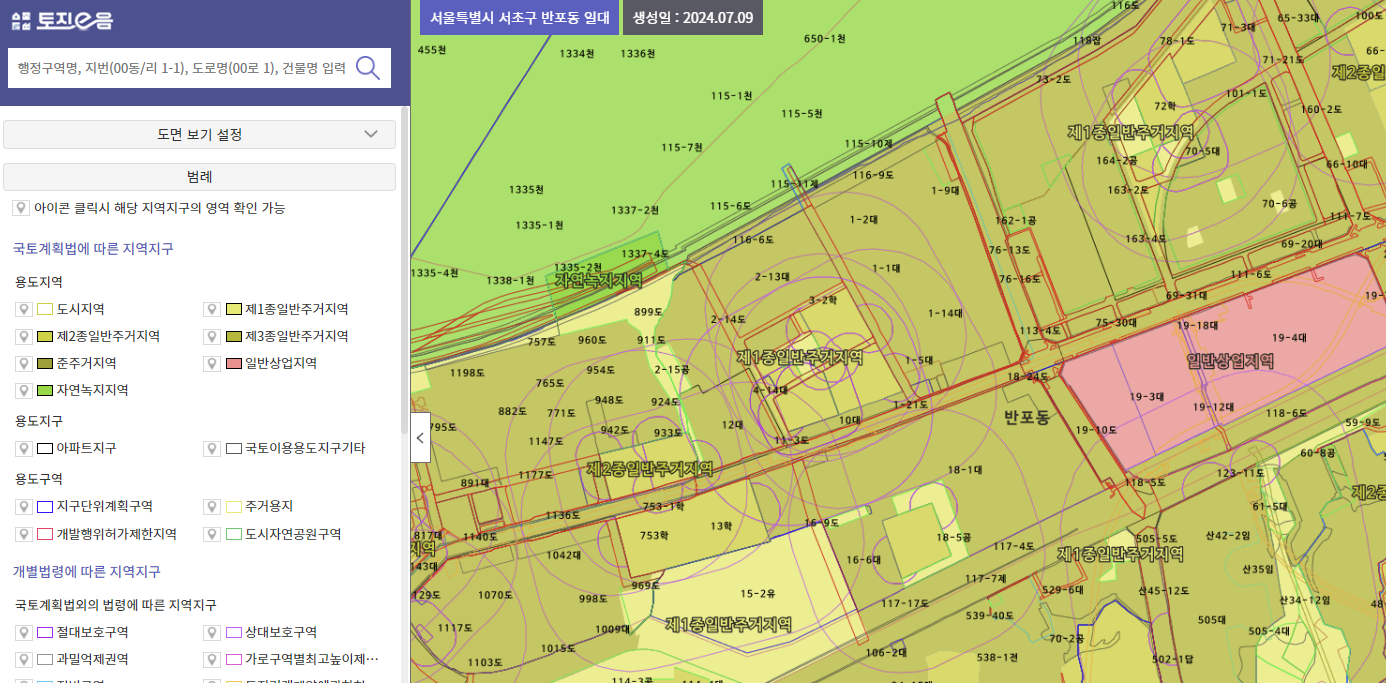The image size is (1386, 683).
Task: Click the pin icon beside the 아이콘 클릭시 hint
Action: [20, 208]
